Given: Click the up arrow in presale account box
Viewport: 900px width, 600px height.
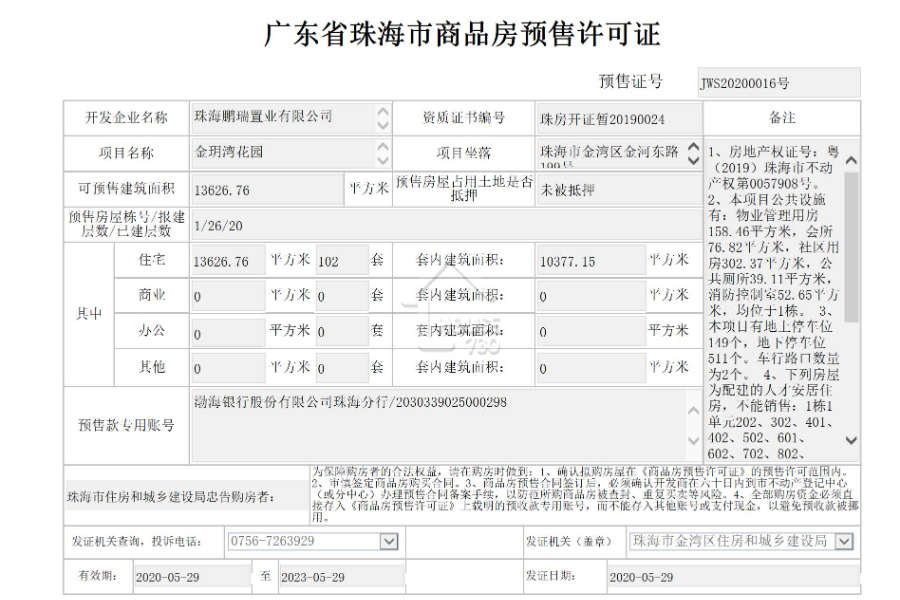Looking at the screenshot, I should coord(693,410).
